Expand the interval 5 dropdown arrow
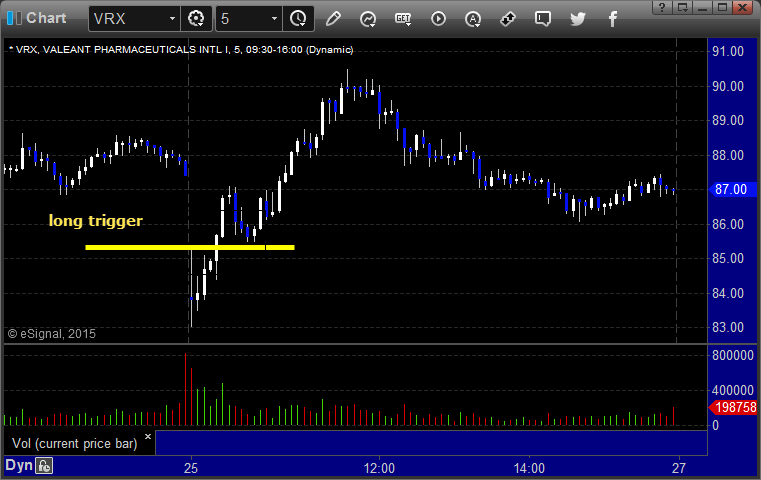The image size is (761, 480). (274, 19)
